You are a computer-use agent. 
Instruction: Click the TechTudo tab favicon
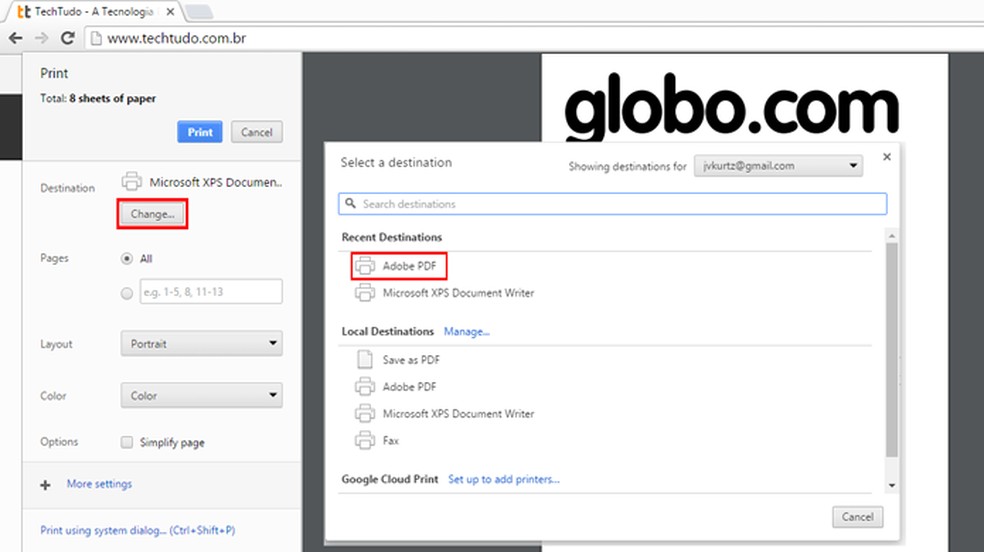(x=24, y=11)
